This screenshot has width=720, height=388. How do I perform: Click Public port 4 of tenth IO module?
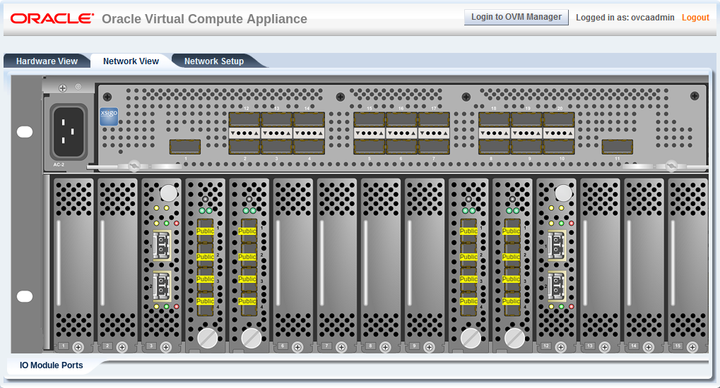[469, 301]
